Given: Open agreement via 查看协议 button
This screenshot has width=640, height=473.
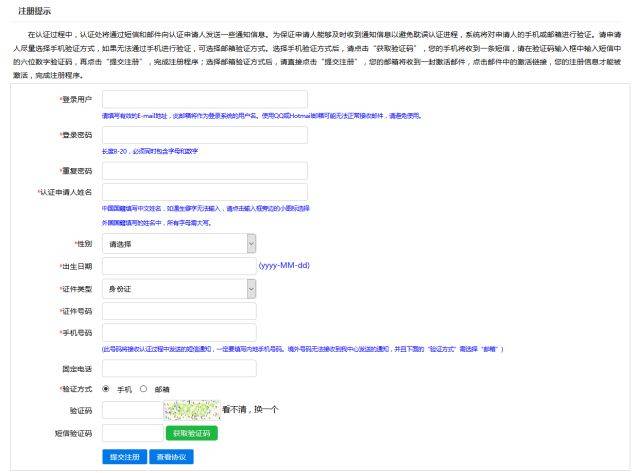Looking at the screenshot, I should point(170,456).
